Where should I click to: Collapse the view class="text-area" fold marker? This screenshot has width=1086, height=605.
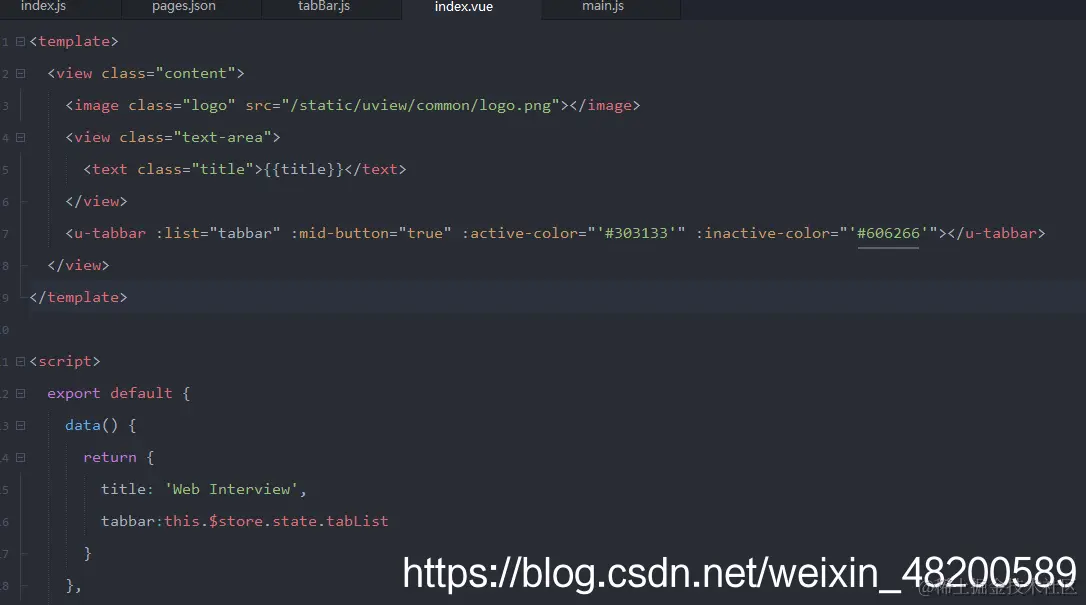(x=21, y=138)
